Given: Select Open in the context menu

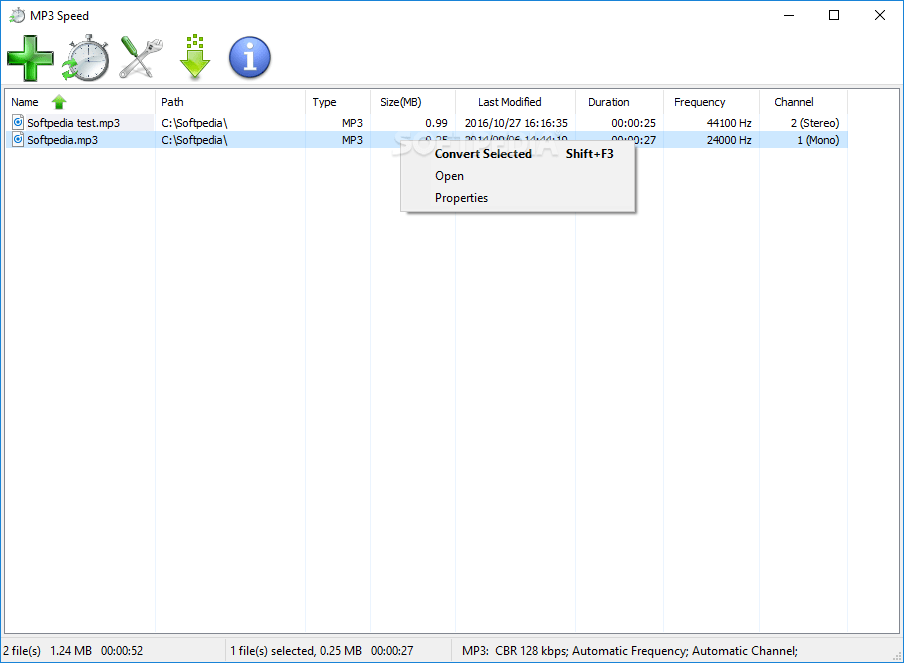Looking at the screenshot, I should [449, 175].
